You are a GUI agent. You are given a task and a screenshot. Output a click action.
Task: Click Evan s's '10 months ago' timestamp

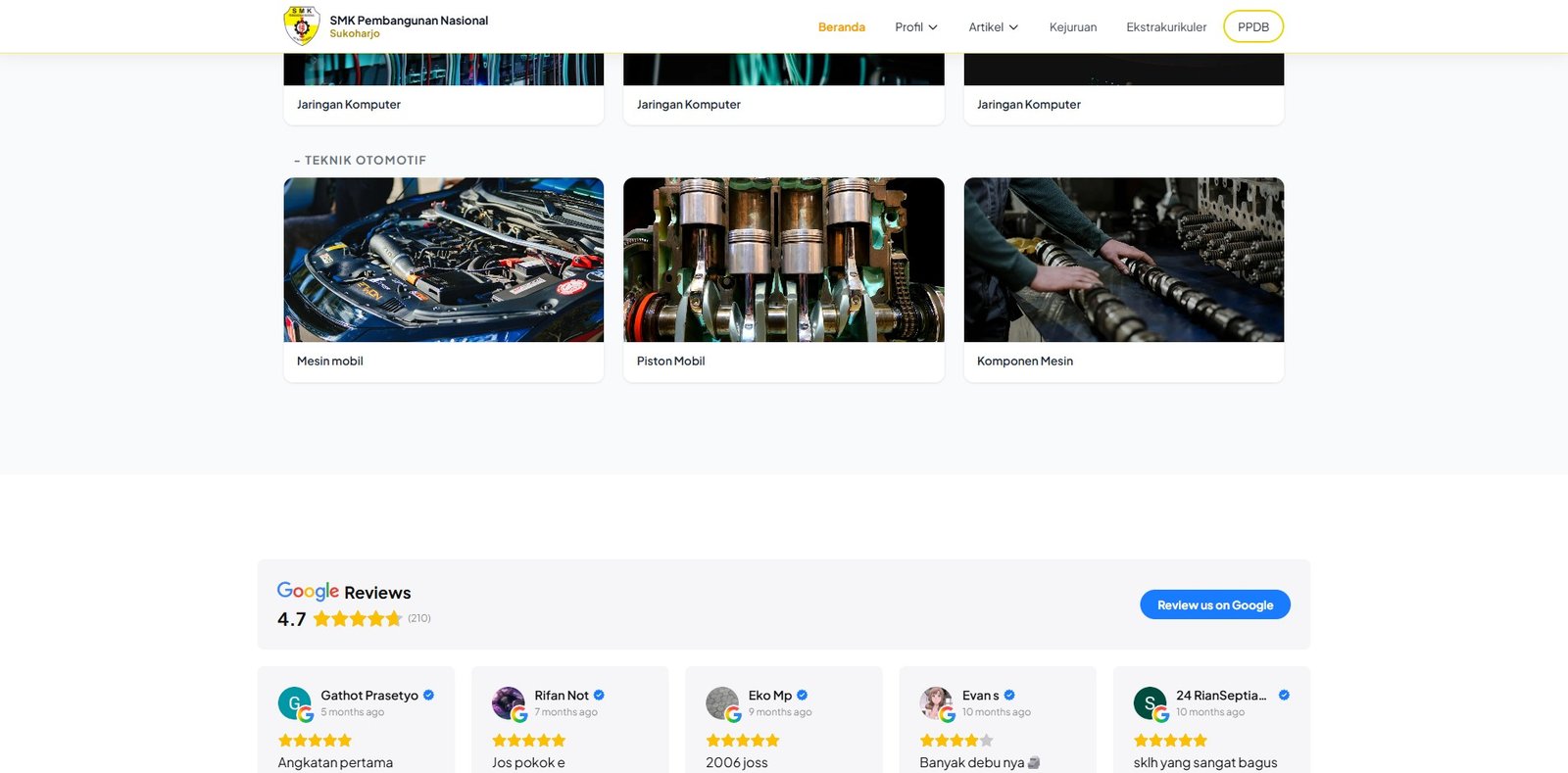tap(997, 712)
